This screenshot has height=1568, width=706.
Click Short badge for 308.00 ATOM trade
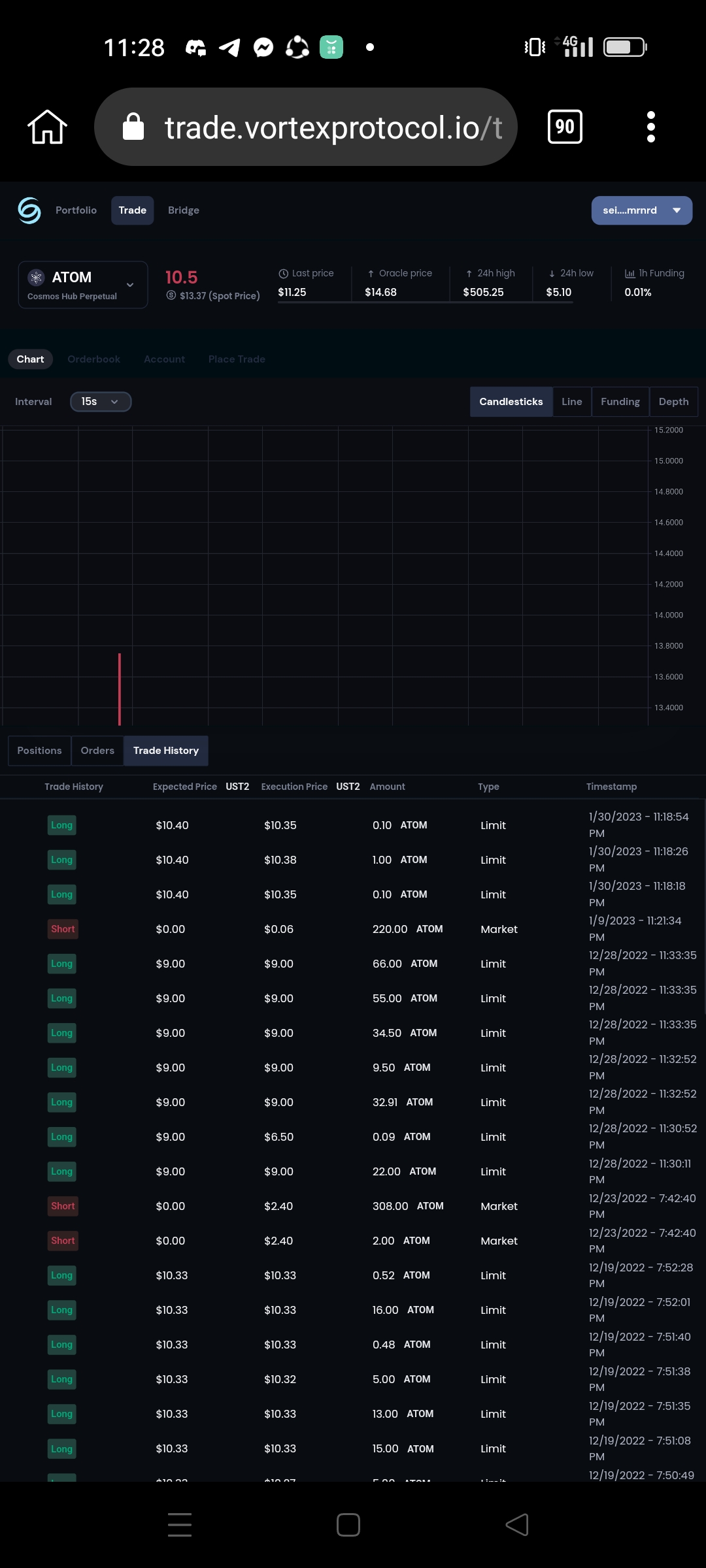(63, 1206)
